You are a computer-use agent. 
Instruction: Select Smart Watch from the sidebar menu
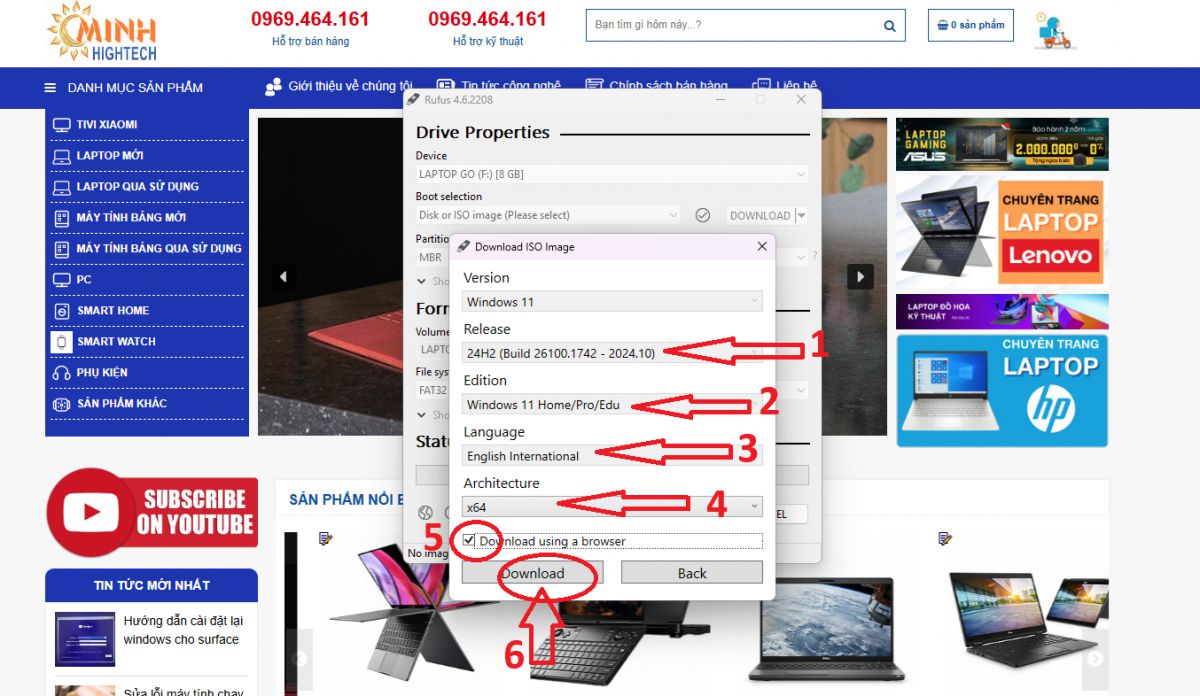click(x=116, y=342)
